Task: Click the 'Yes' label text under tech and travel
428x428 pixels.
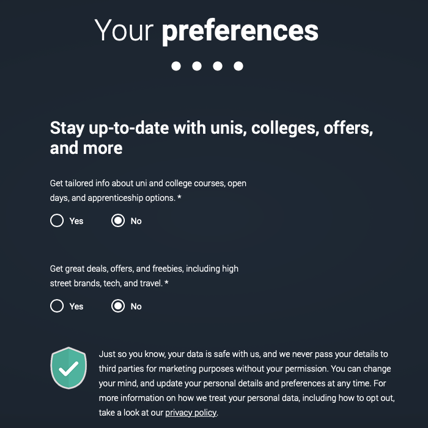Action: pos(76,306)
